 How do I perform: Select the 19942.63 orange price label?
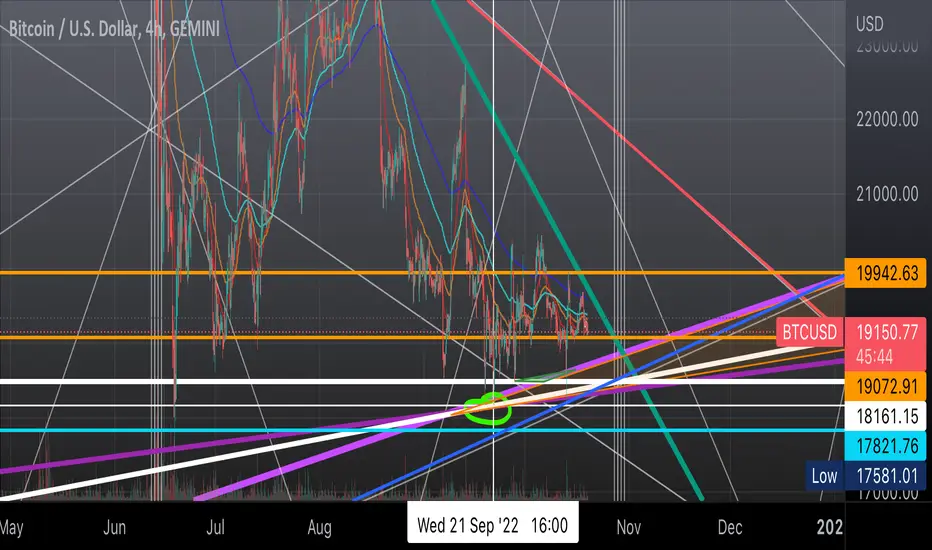click(886, 273)
